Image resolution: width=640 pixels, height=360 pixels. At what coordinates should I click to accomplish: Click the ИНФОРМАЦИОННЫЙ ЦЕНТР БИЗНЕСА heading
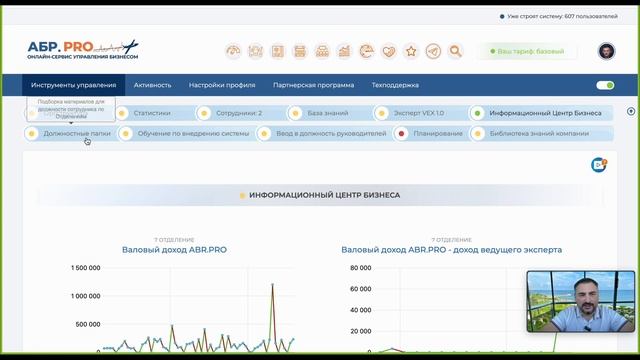tap(324, 195)
